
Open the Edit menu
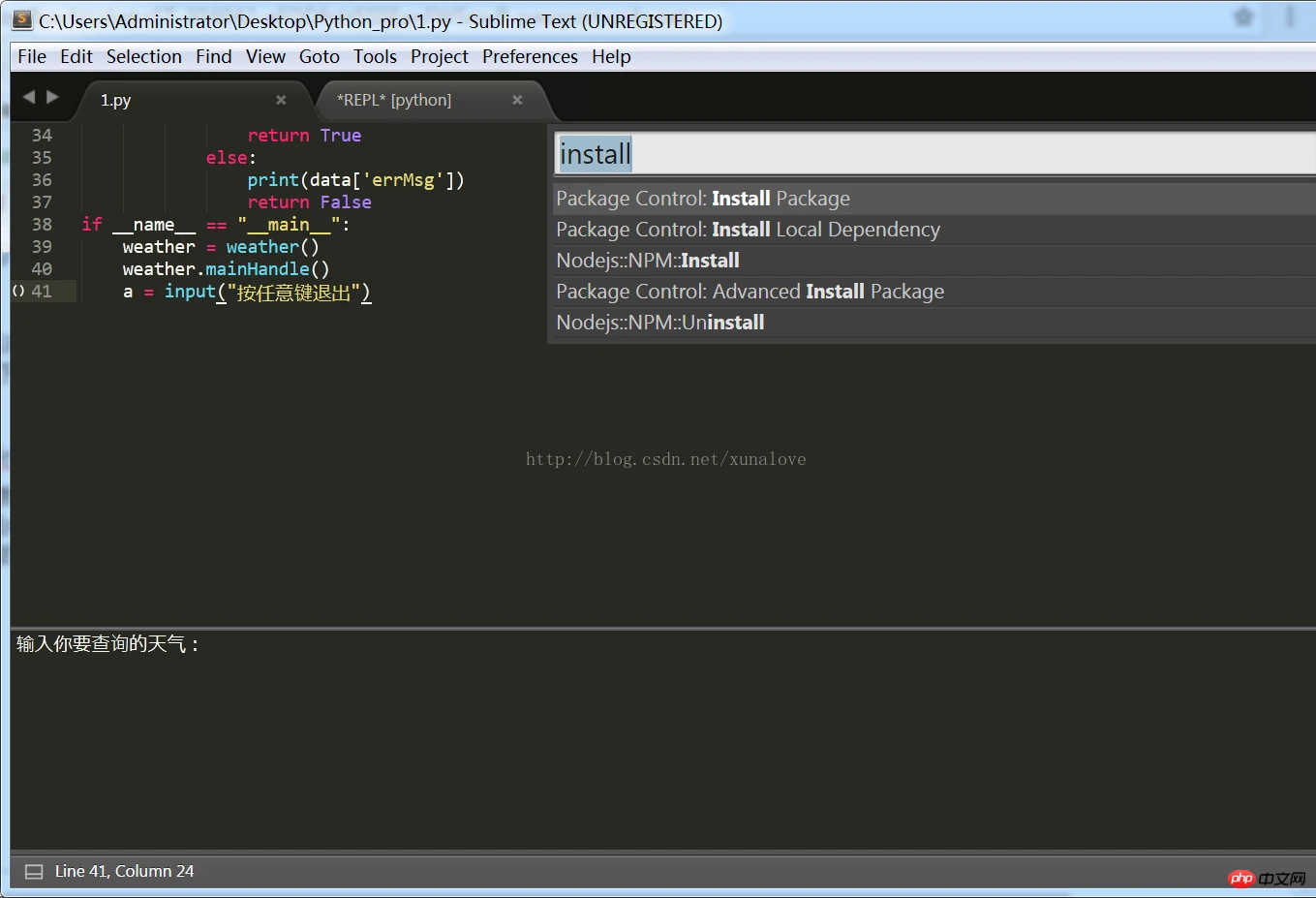coord(77,56)
